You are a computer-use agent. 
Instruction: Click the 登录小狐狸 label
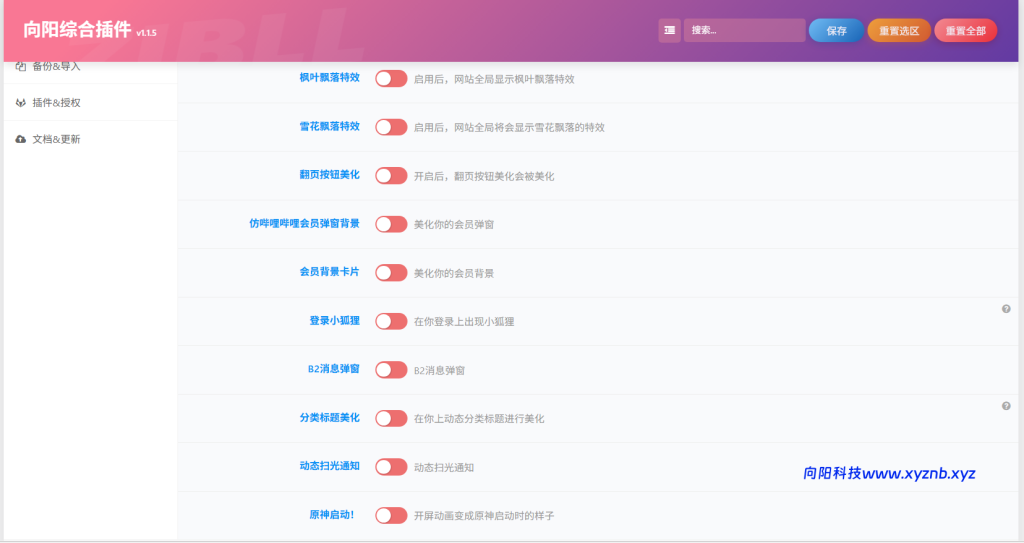point(334,320)
